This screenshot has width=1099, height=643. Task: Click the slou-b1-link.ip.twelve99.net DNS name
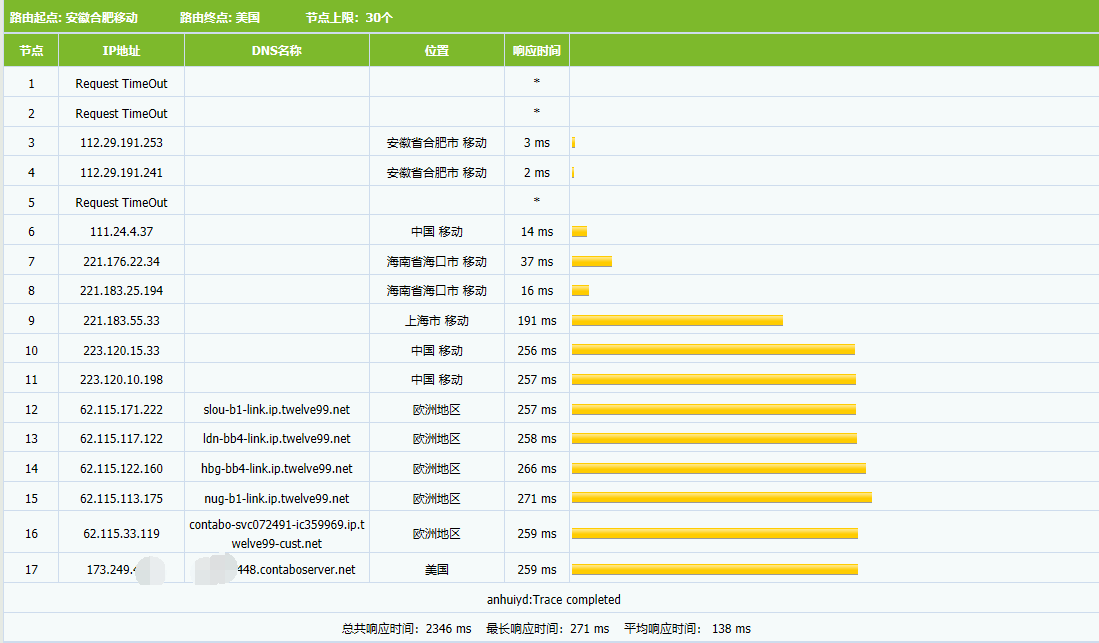pos(276,410)
